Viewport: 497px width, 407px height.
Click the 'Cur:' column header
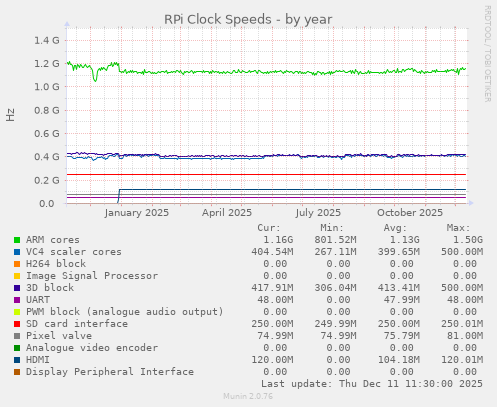[269, 228]
